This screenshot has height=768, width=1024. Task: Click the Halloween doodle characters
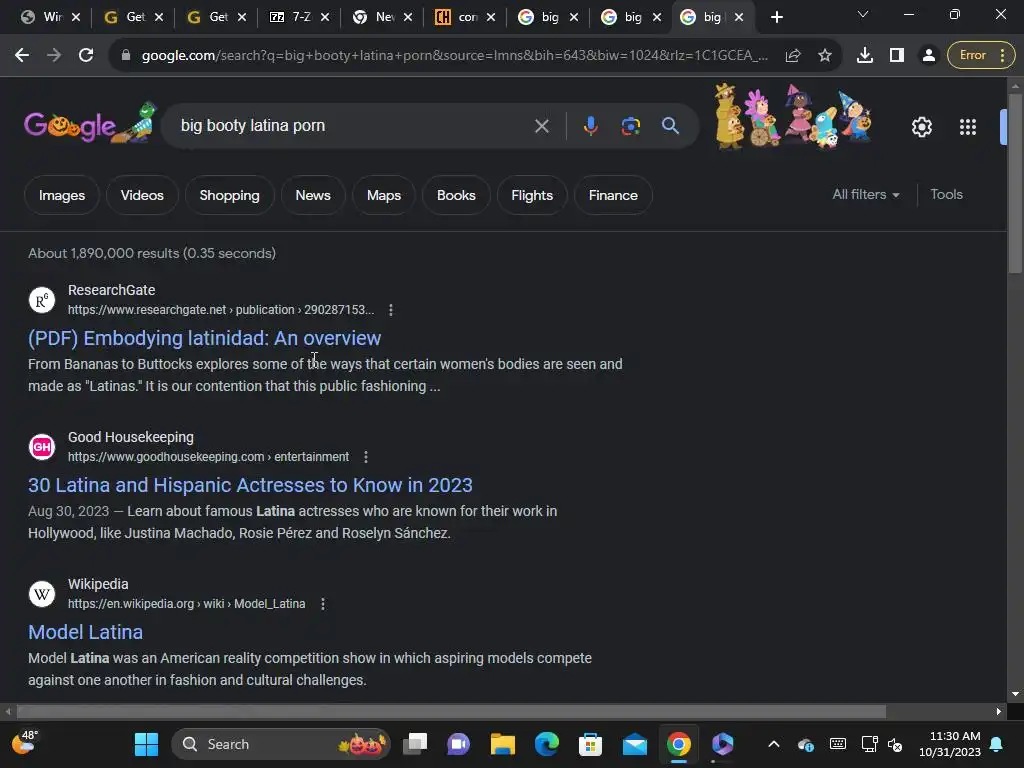tap(793, 116)
